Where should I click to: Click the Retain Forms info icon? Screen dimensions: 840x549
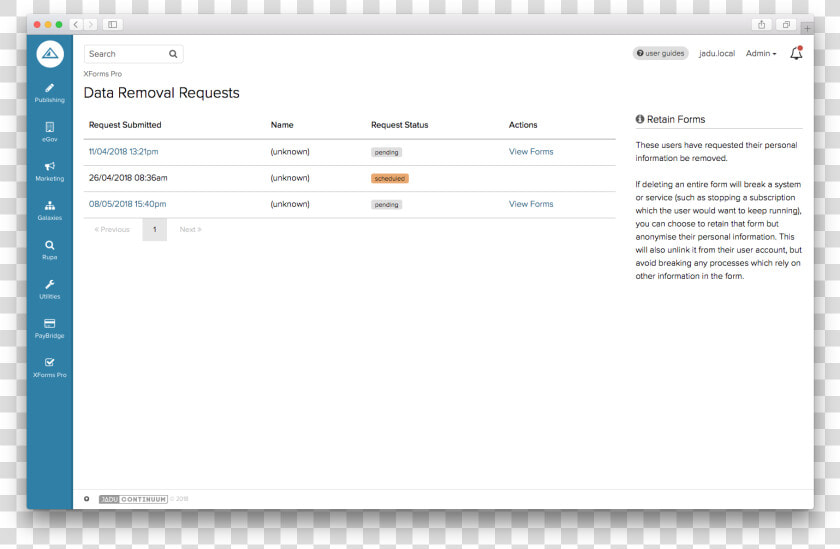[x=640, y=119]
